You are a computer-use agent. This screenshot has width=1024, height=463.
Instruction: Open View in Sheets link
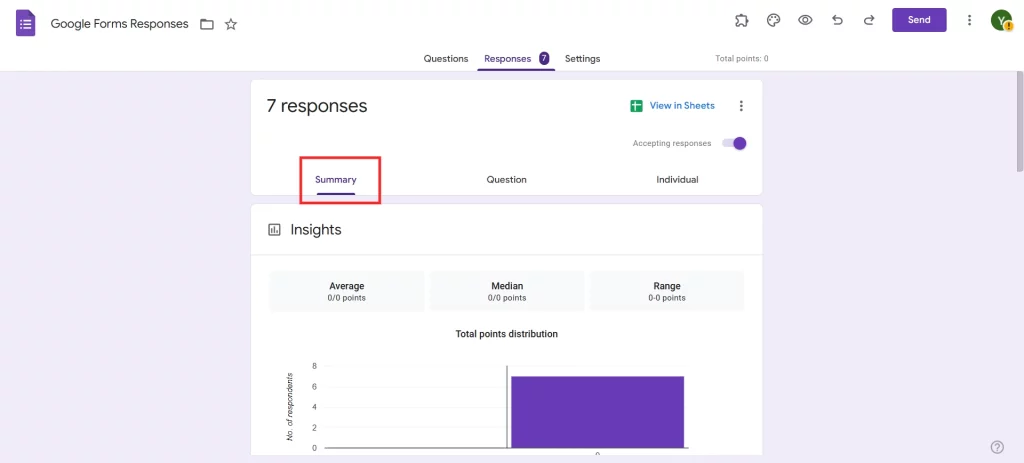(x=682, y=106)
